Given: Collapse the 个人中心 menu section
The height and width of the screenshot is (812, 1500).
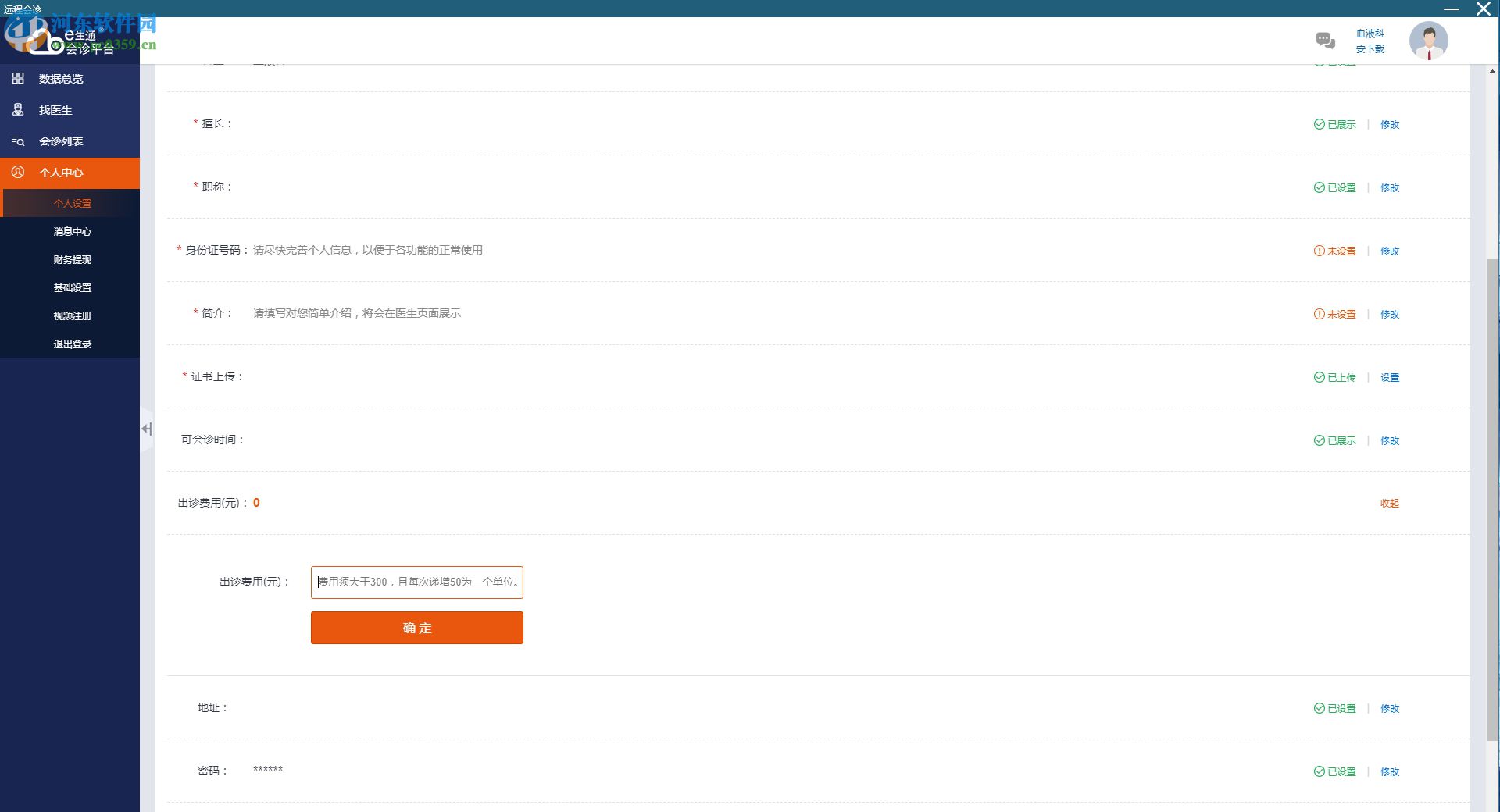Looking at the screenshot, I should (x=70, y=173).
